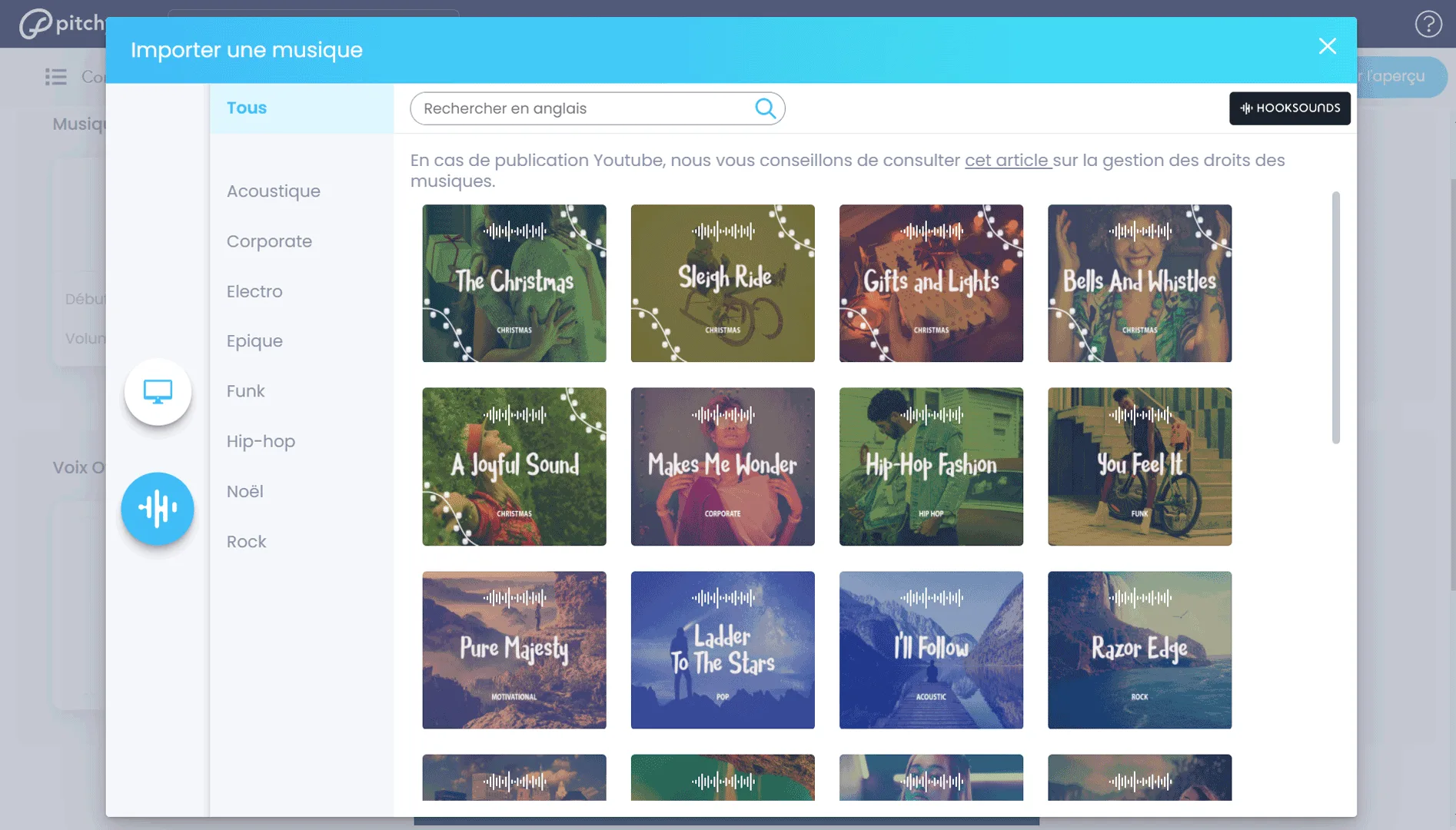Filter by Acoustique genre

pyautogui.click(x=274, y=191)
